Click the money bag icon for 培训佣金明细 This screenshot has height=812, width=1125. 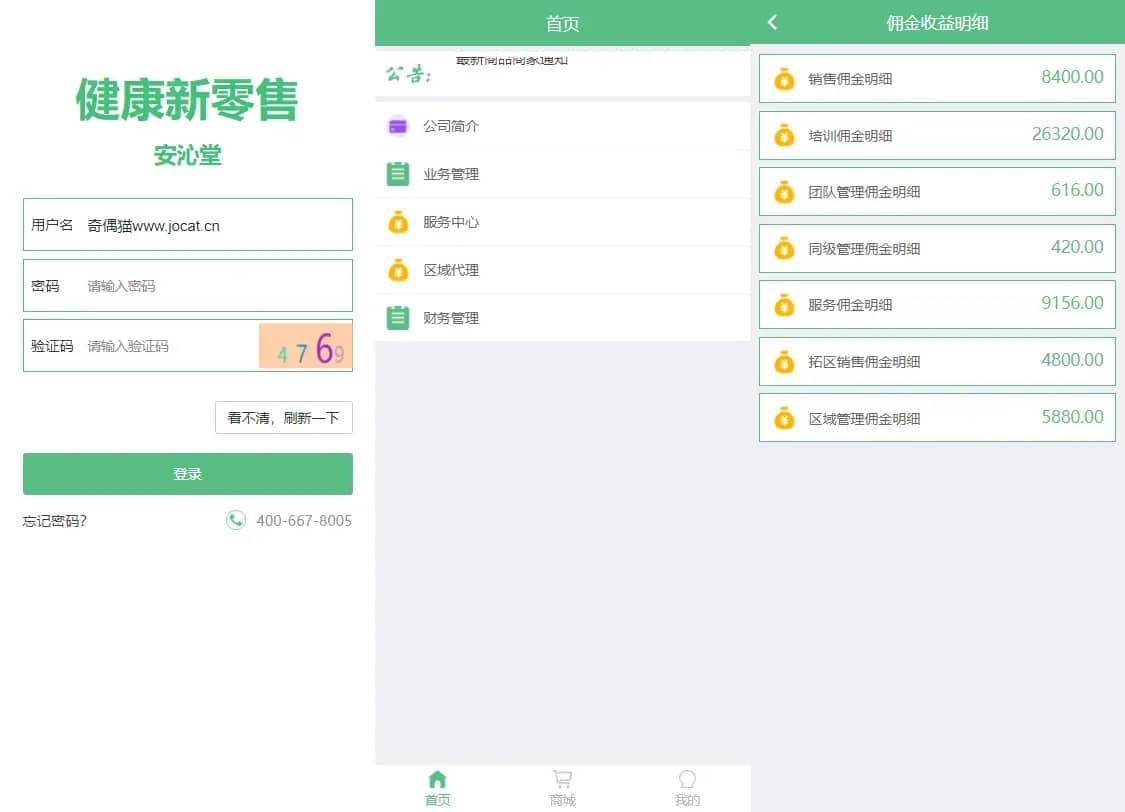(x=784, y=135)
